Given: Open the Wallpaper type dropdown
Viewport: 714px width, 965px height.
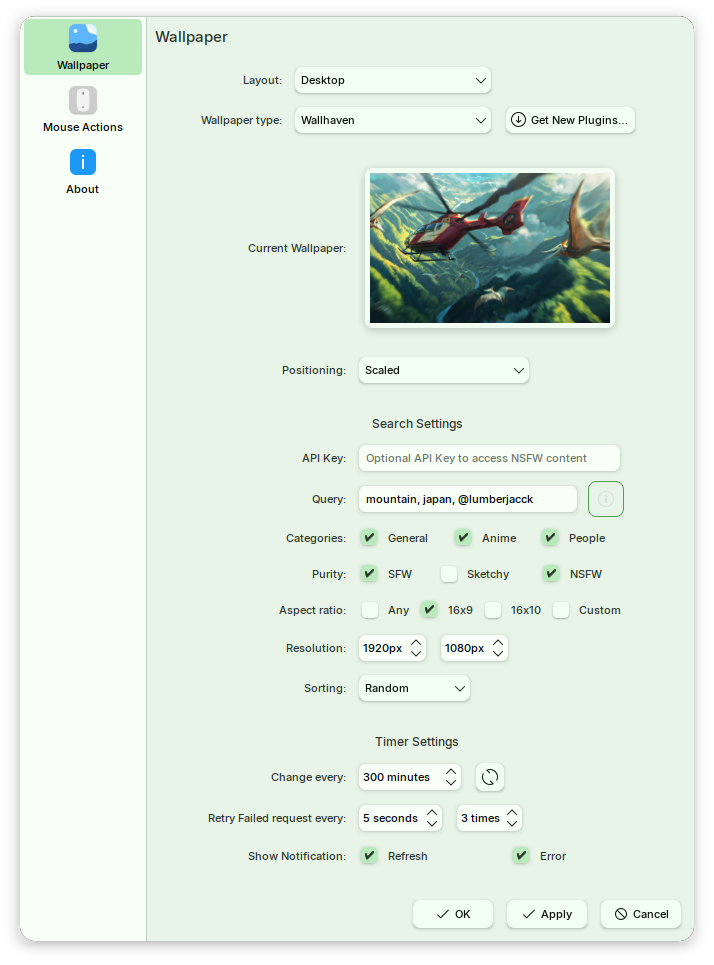Looking at the screenshot, I should coord(393,120).
